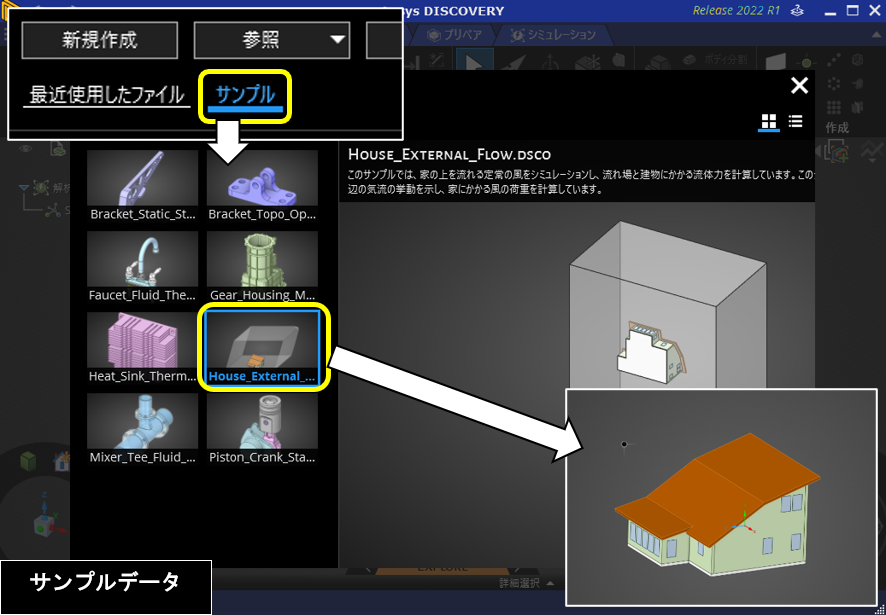Expand the 詳細選択 arrow
Image resolution: width=886 pixels, height=615 pixels.
550,583
